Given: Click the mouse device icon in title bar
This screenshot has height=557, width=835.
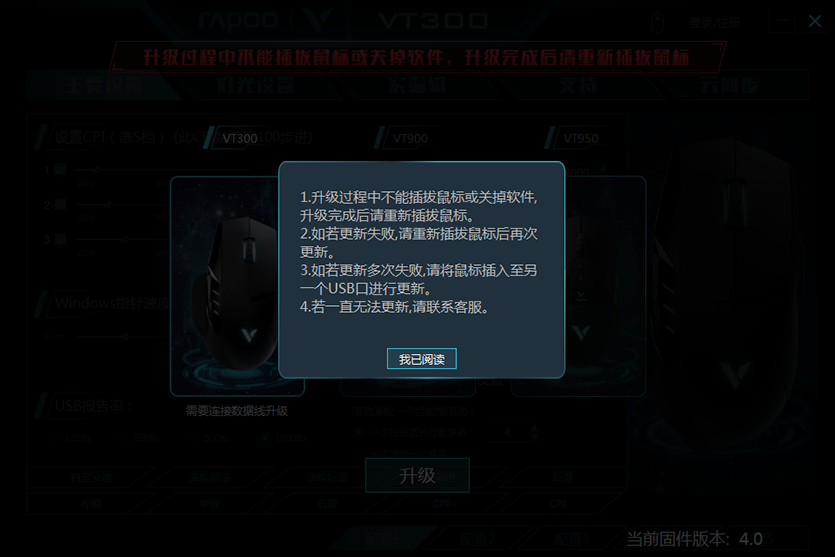Looking at the screenshot, I should [x=658, y=22].
